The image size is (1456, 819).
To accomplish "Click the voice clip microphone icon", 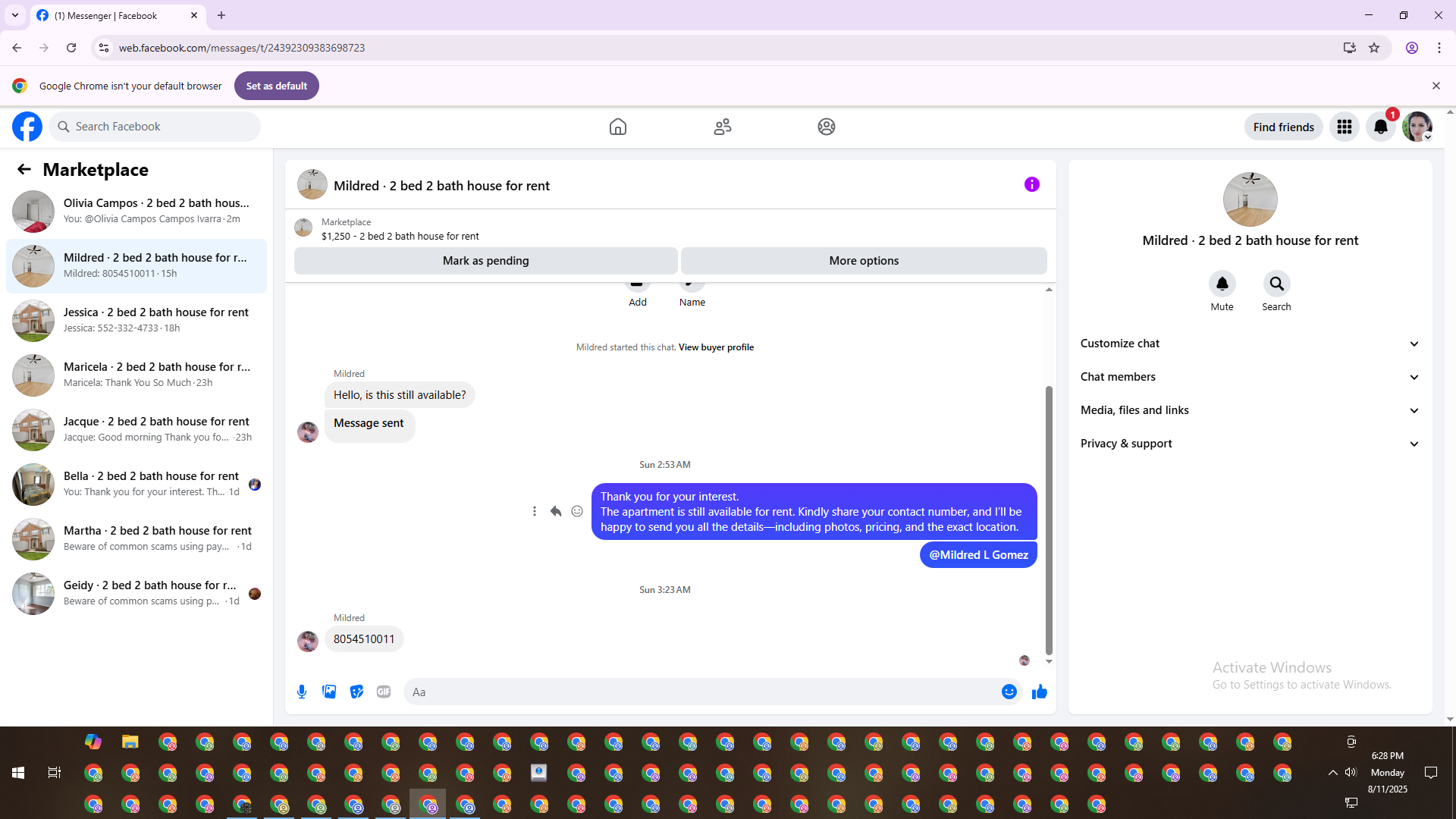I will [302, 692].
